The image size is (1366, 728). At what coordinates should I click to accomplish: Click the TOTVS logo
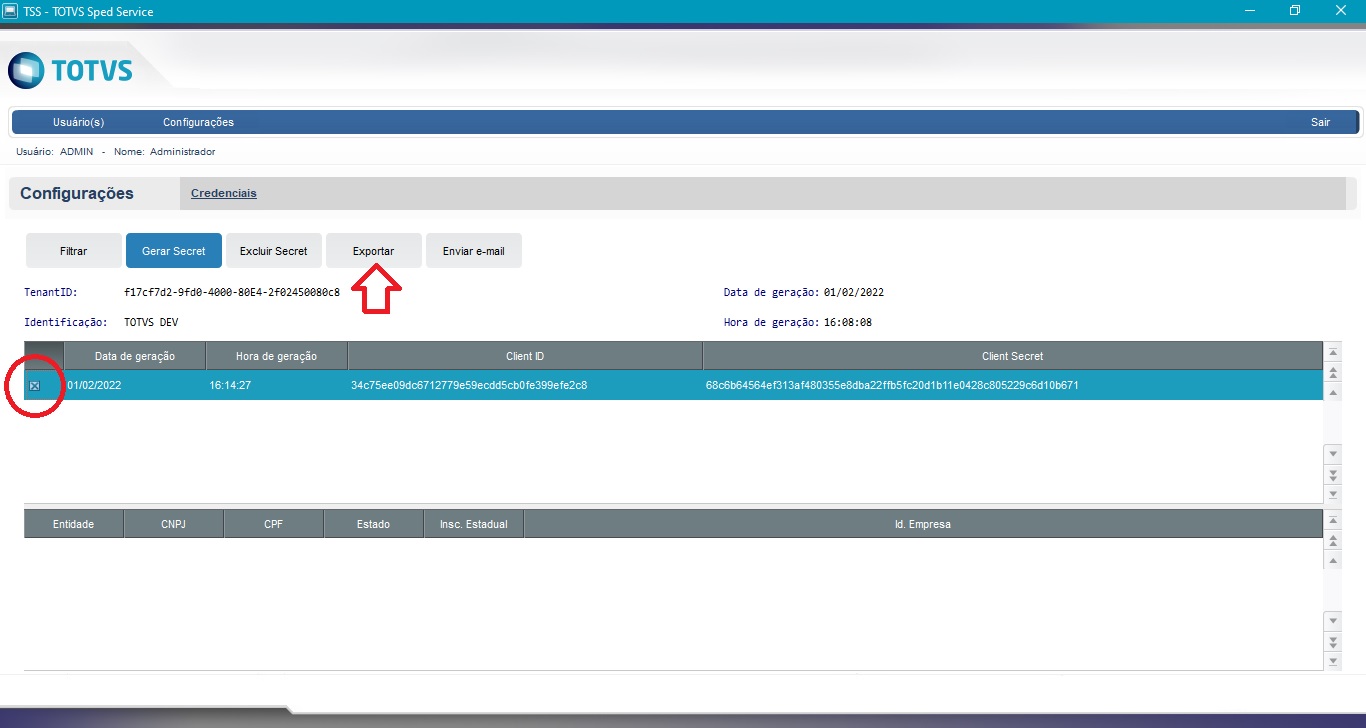(x=70, y=71)
